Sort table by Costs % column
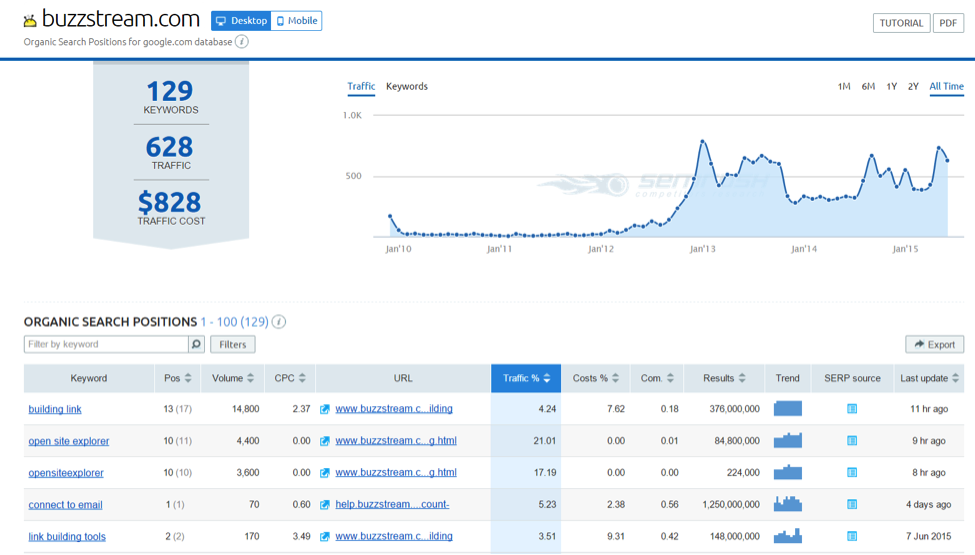The width and height of the screenshot is (975, 555). (x=596, y=378)
